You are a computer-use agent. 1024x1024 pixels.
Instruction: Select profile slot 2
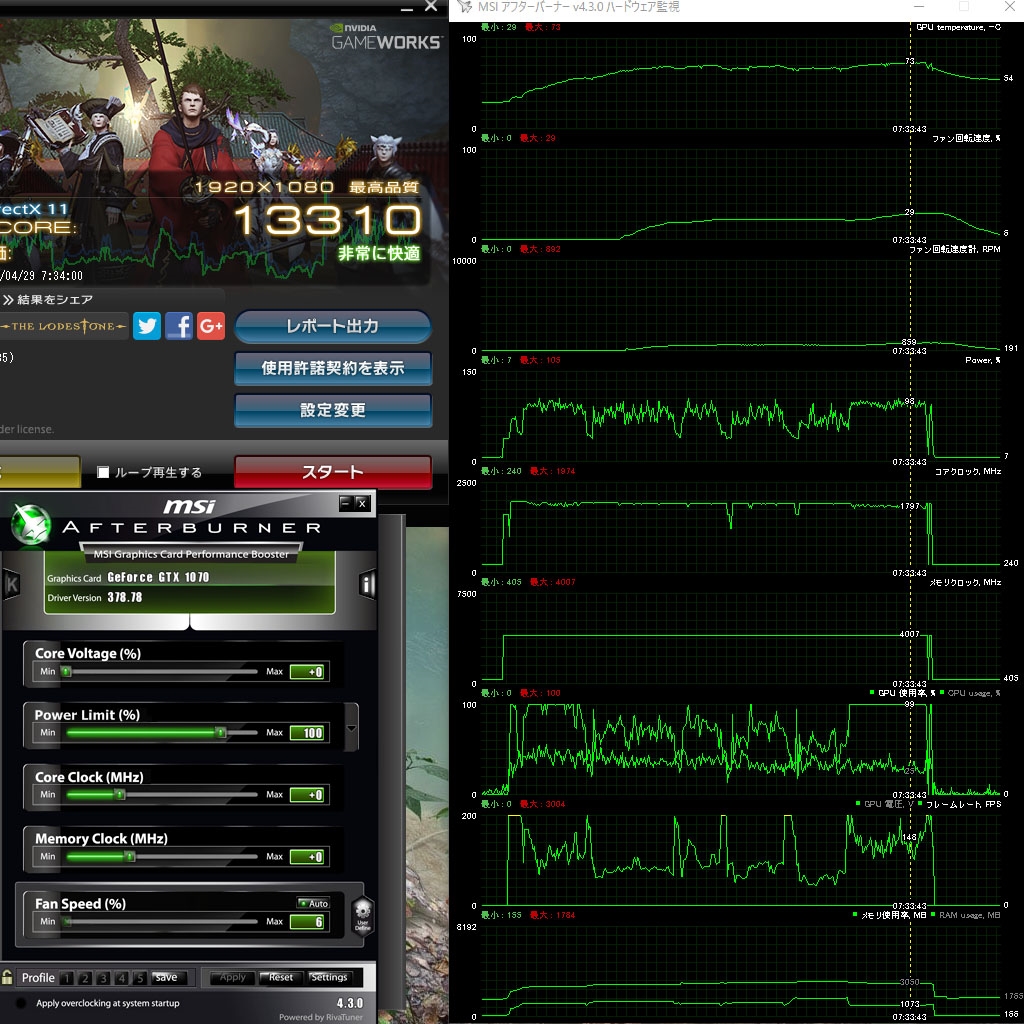click(85, 978)
